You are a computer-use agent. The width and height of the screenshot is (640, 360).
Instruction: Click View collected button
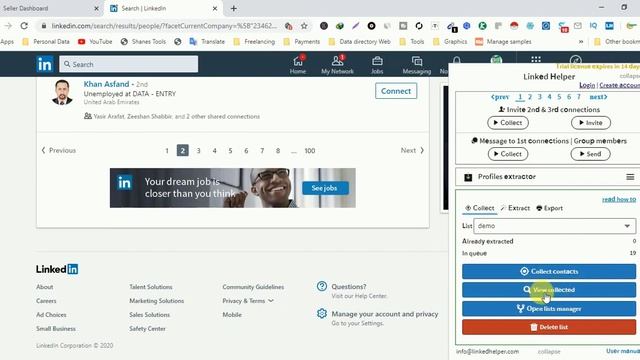549,290
